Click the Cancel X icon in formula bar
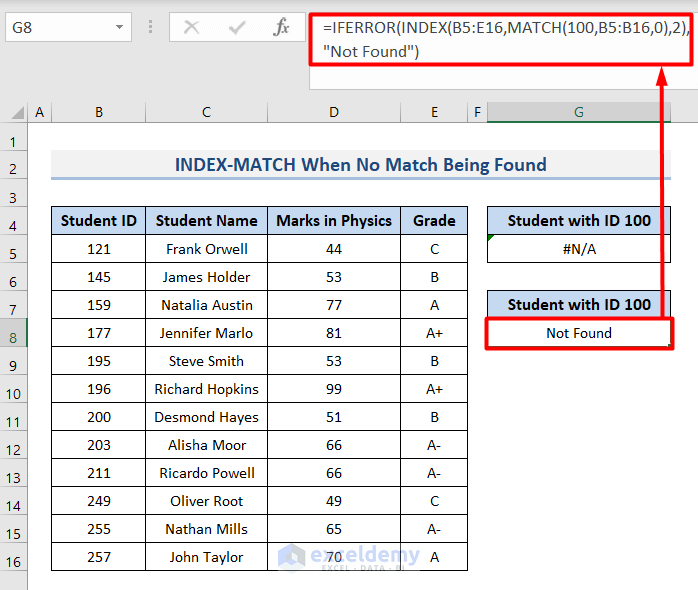The width and height of the screenshot is (698, 590). pyautogui.click(x=191, y=27)
